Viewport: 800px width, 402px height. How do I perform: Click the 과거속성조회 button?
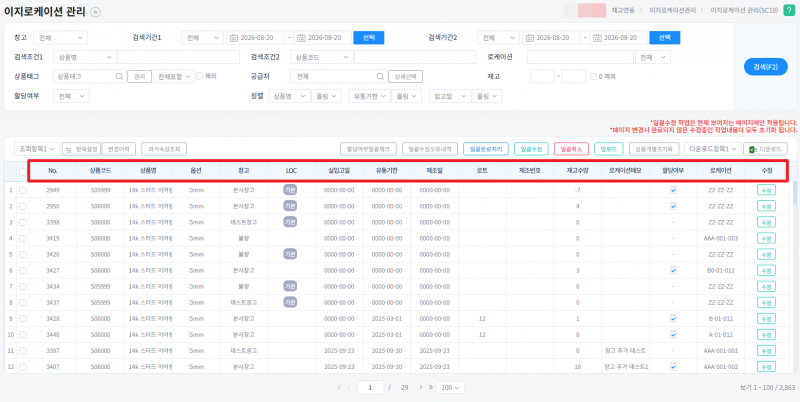coord(164,148)
